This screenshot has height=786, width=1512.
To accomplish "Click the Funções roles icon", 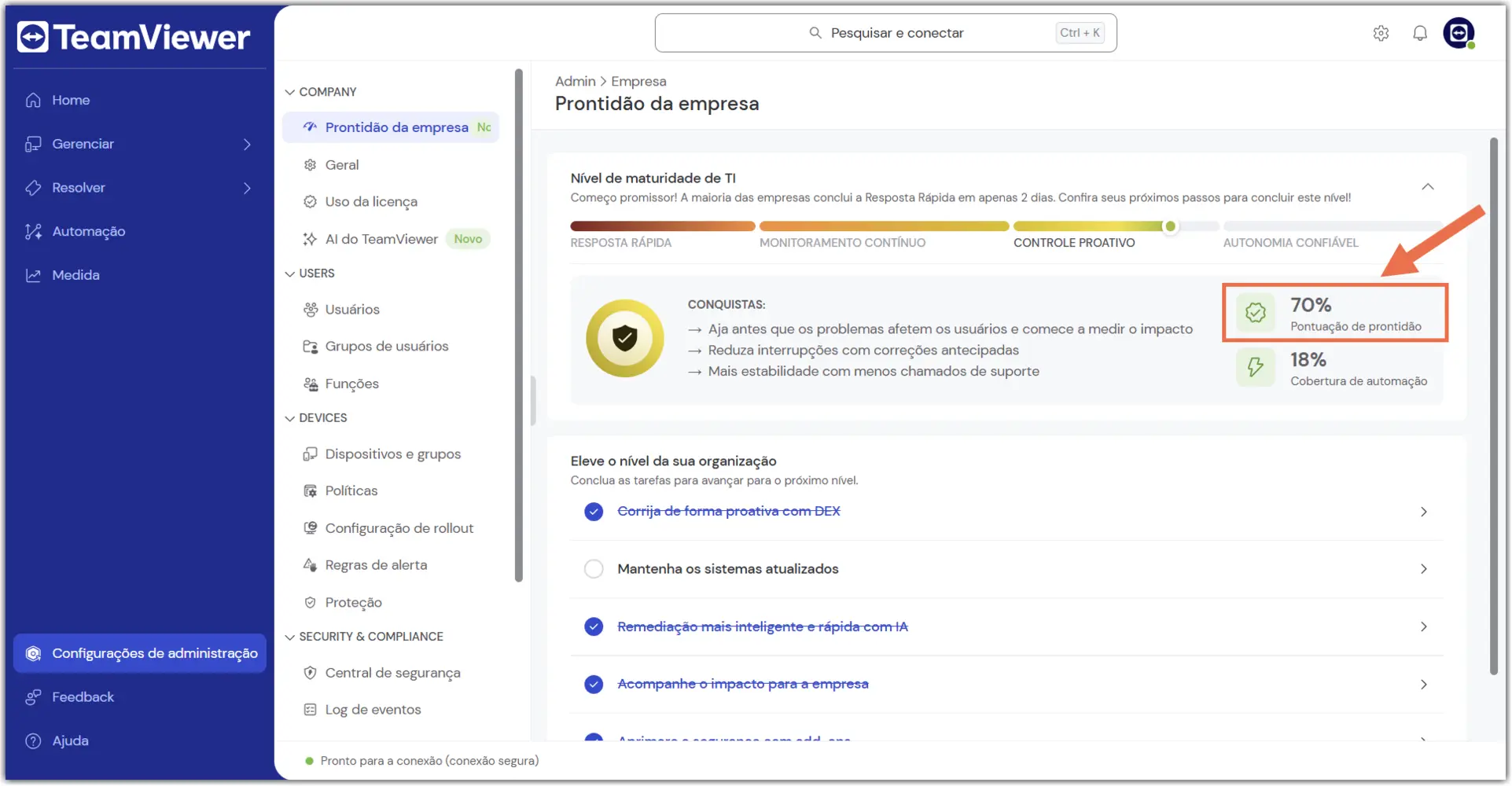I will click(x=310, y=384).
